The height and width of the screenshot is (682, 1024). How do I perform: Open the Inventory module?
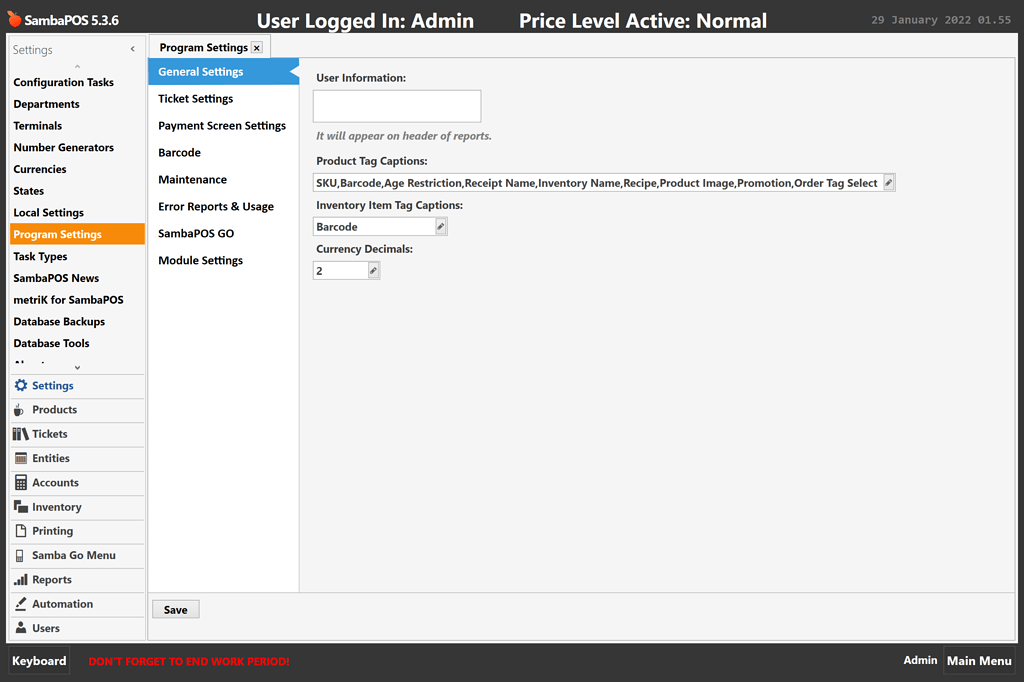pyautogui.click(x=78, y=507)
